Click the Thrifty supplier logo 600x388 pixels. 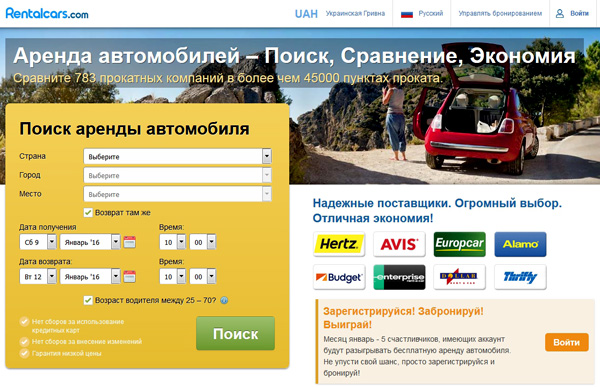pyautogui.click(x=520, y=277)
